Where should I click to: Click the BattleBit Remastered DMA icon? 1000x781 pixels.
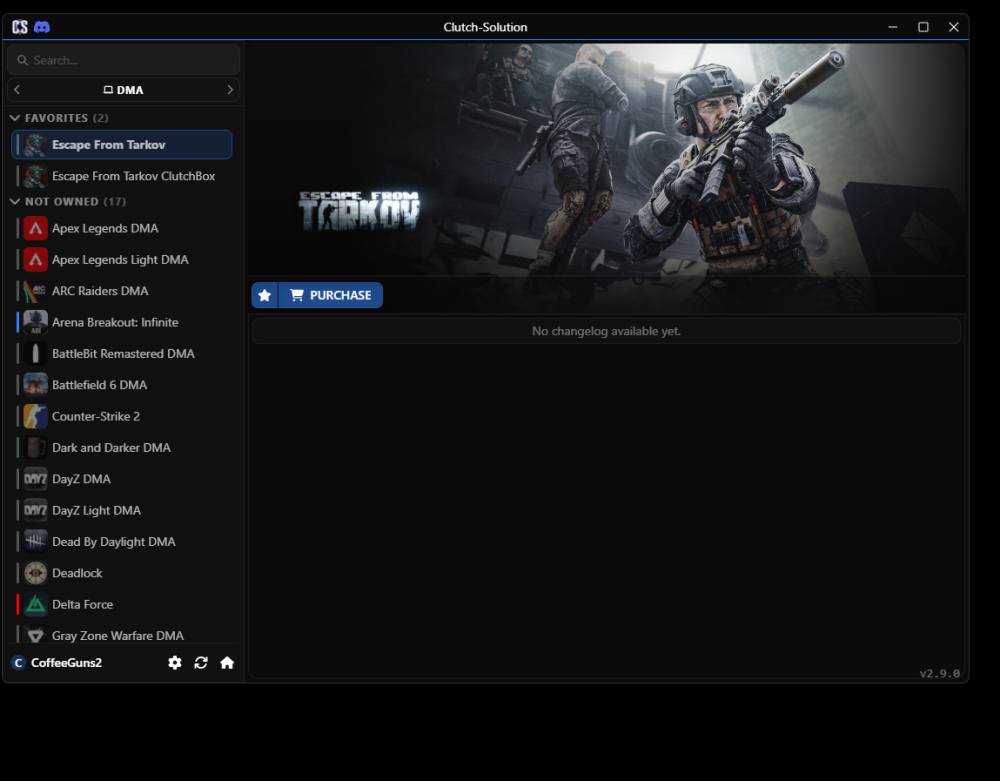coord(36,353)
